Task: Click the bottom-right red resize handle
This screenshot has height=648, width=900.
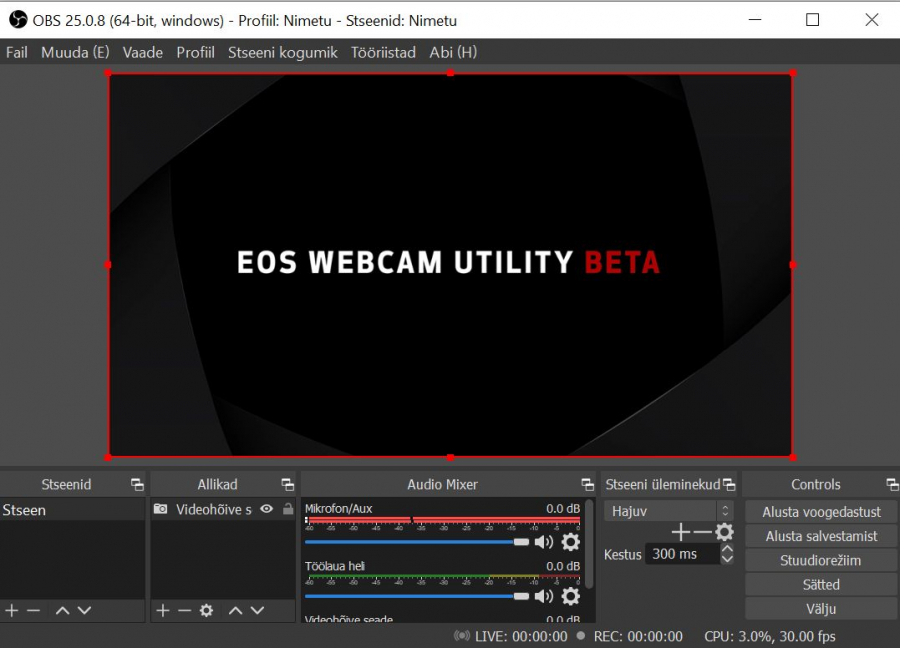Action: pos(793,457)
